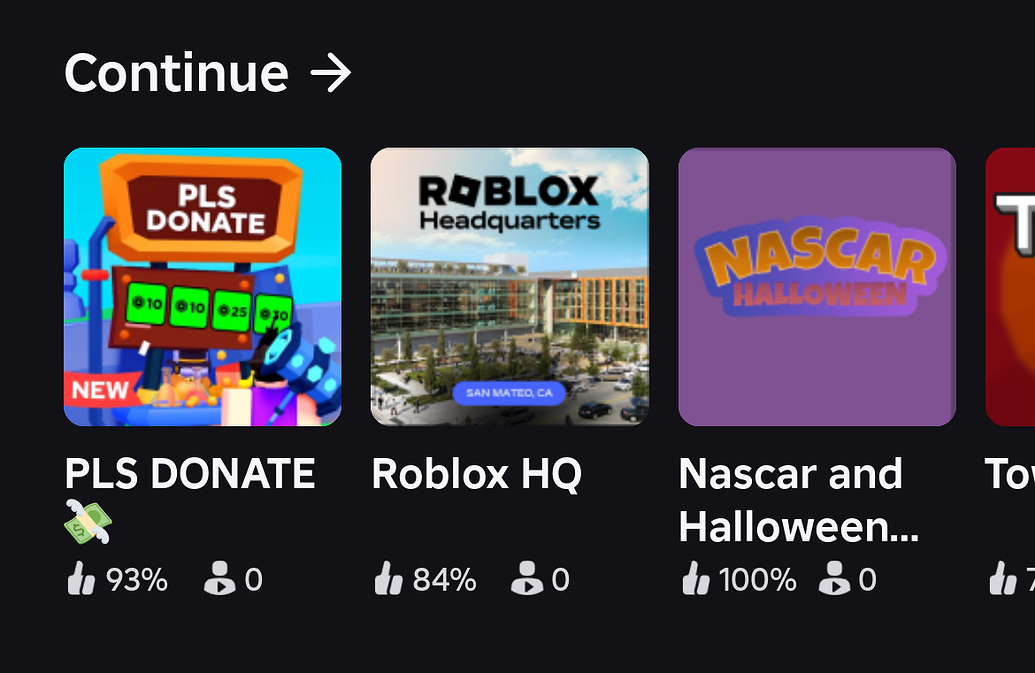Click the thumbs-up icon under Roblox HQ

(x=391, y=579)
